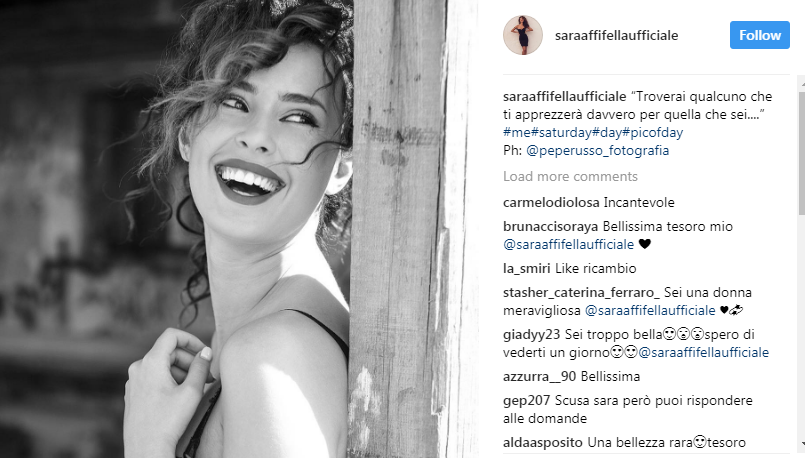Viewport: 805px width, 458px height.
Task: Open the #me hashtag
Action: coord(516,132)
